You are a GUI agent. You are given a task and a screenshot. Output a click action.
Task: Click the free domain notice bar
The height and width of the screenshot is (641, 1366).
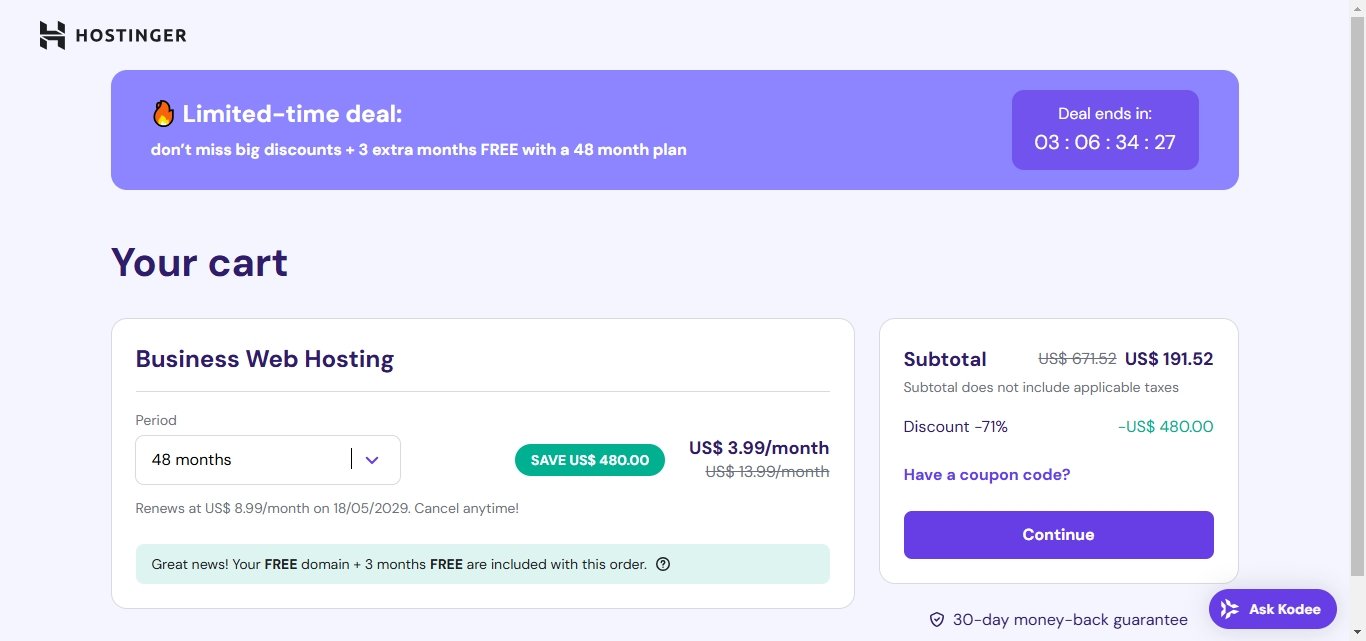click(x=482, y=564)
